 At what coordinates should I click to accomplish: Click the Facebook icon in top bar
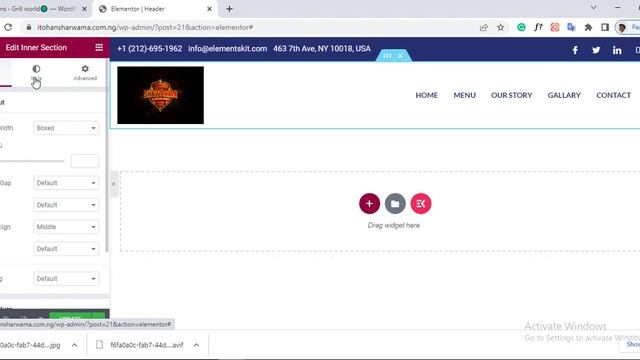pyautogui.click(x=575, y=50)
